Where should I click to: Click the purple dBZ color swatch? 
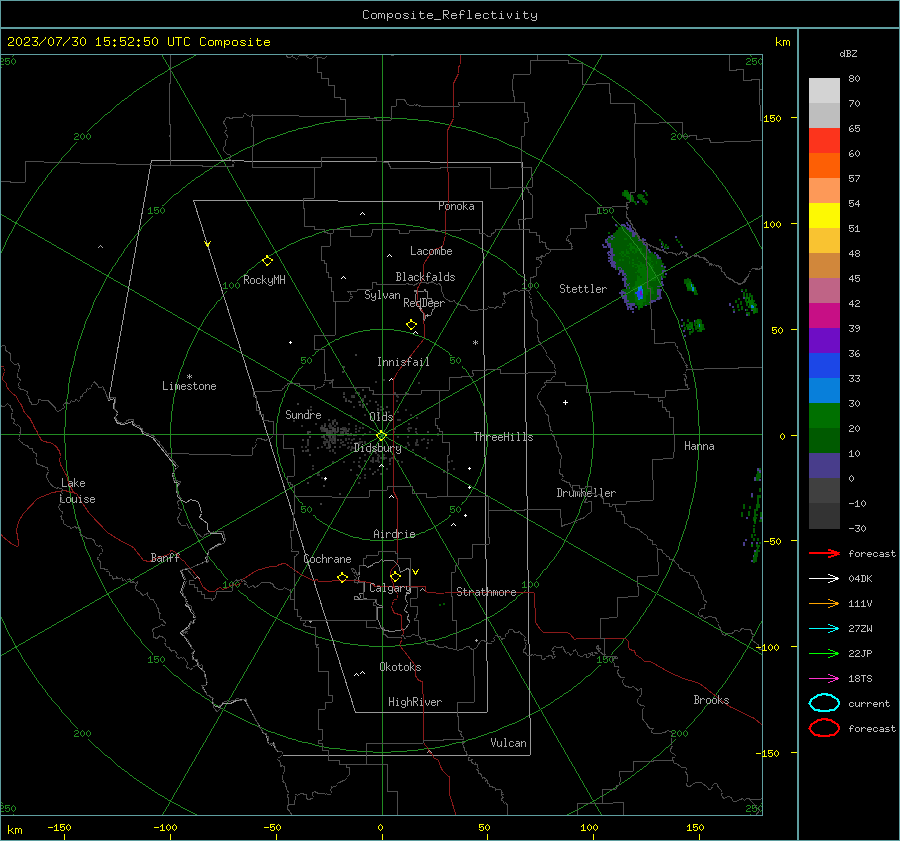click(824, 340)
